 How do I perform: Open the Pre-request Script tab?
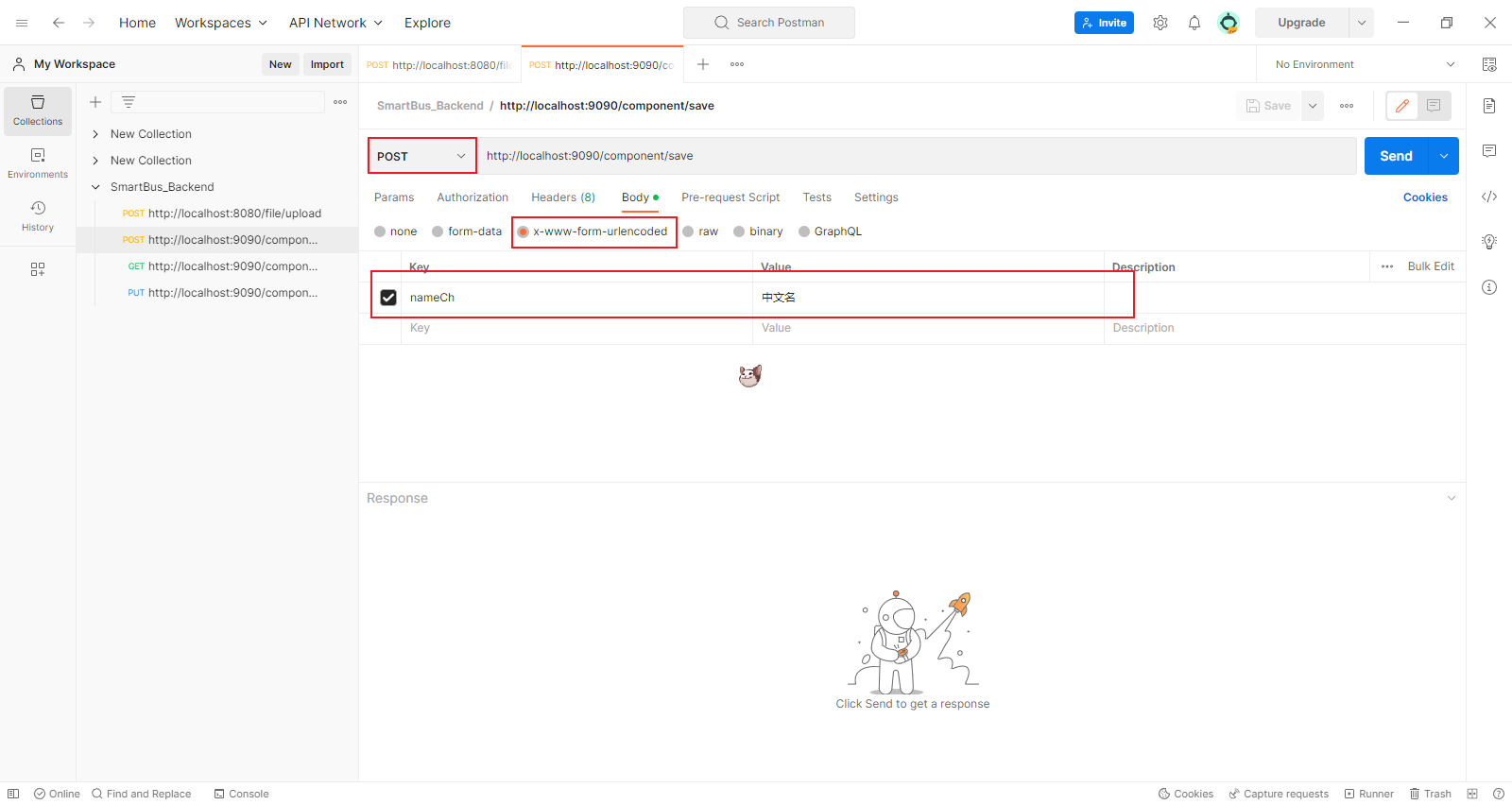[730, 197]
